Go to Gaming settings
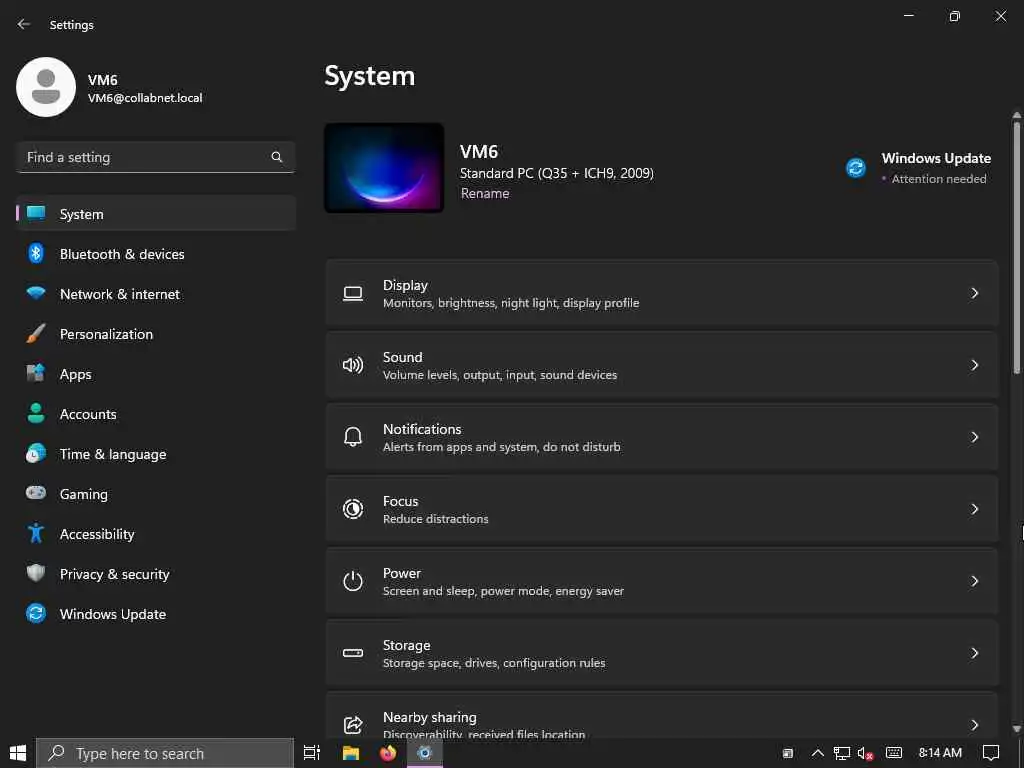The height and width of the screenshot is (768, 1024). pyautogui.click(x=156, y=494)
